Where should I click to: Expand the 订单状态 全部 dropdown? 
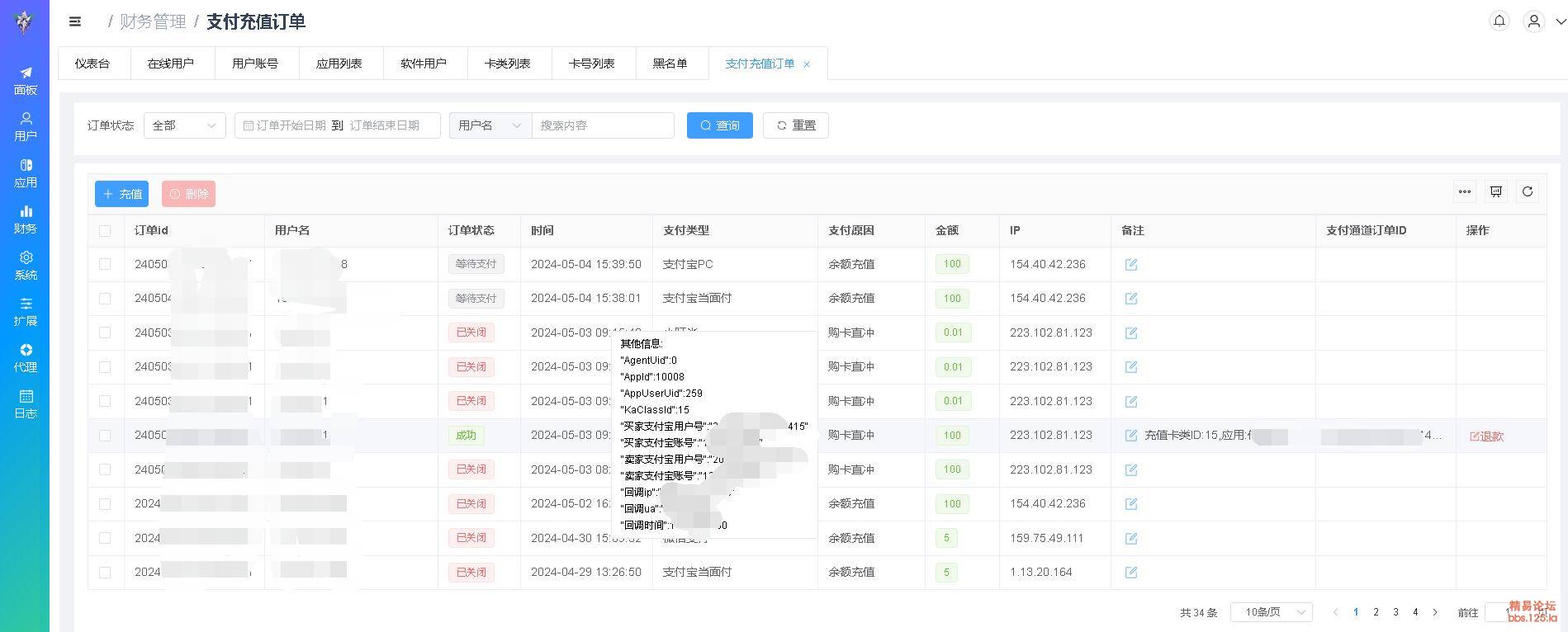coord(184,125)
